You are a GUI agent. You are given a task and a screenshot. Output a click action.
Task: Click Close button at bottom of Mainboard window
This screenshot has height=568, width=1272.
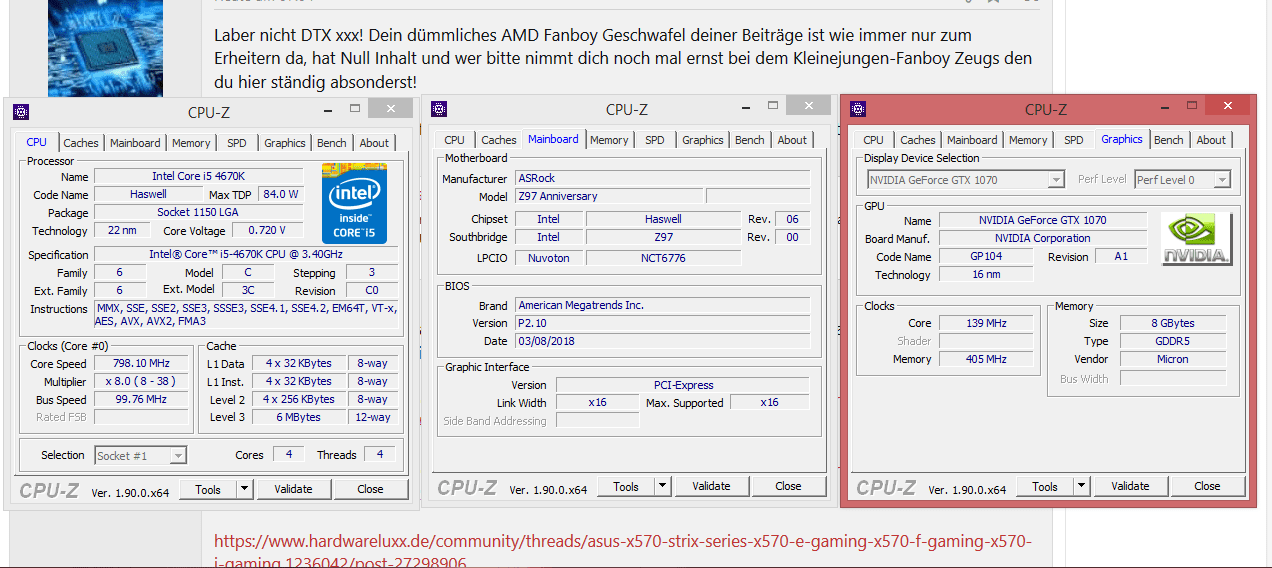(x=788, y=486)
